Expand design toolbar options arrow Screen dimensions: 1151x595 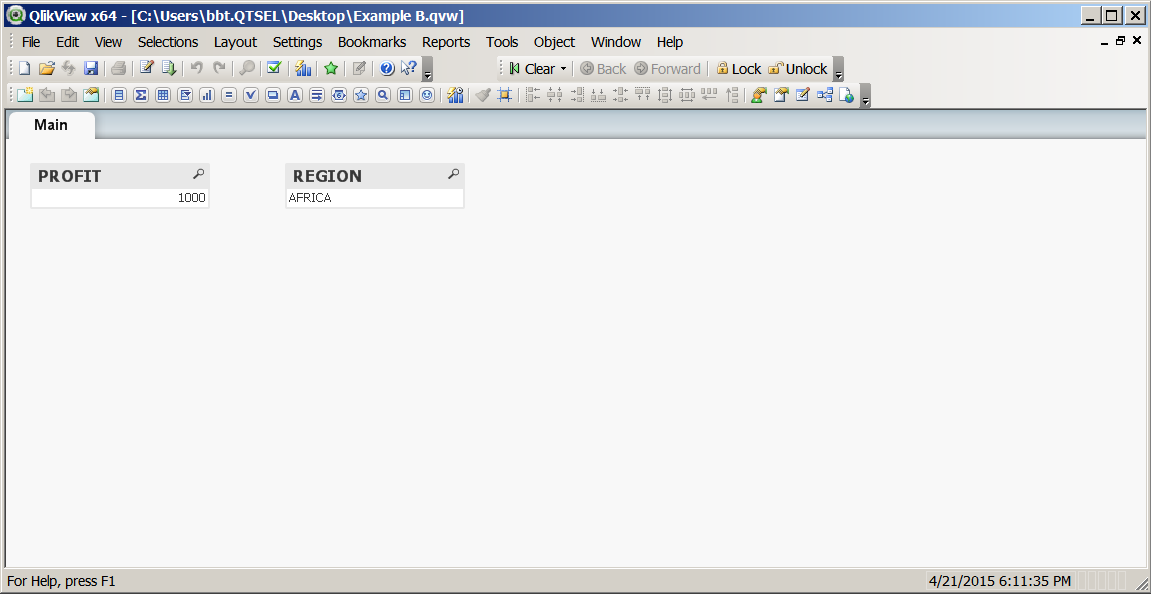click(865, 97)
